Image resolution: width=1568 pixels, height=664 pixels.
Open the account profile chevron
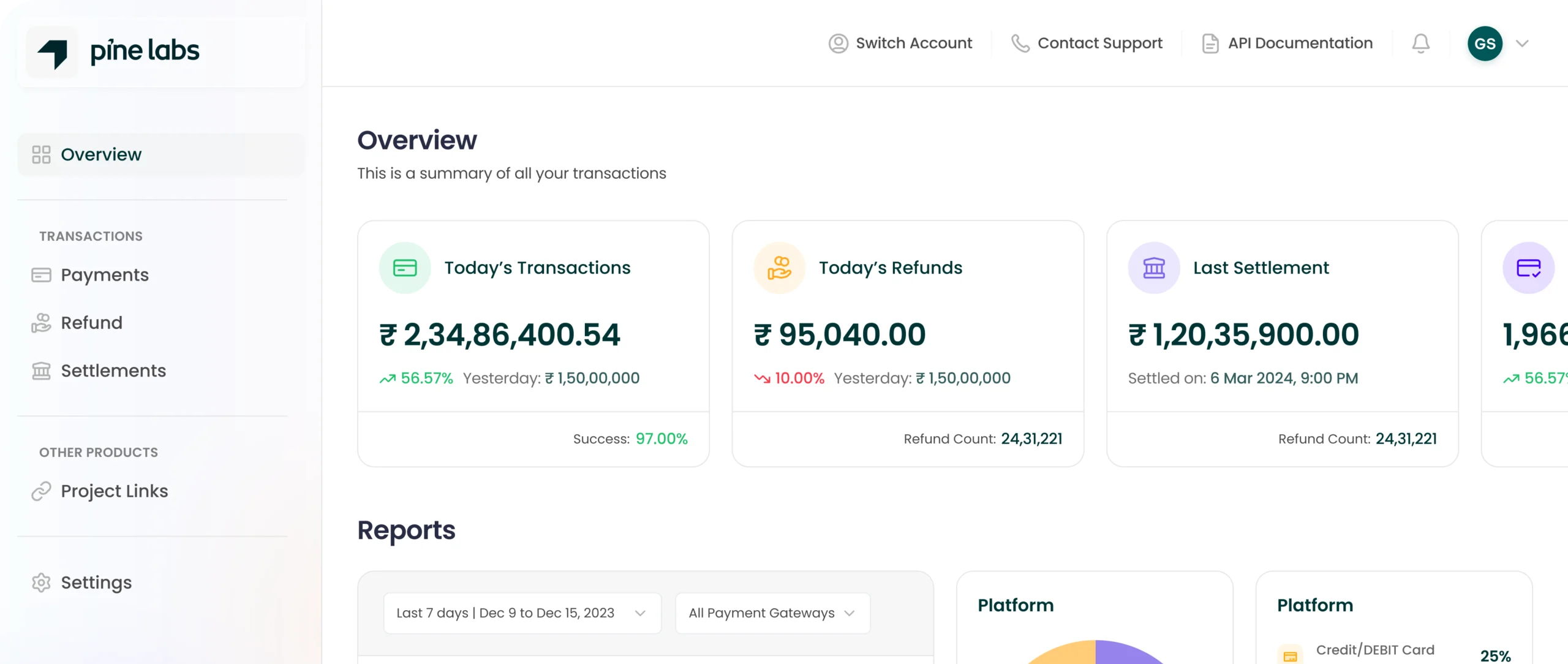pos(1523,43)
